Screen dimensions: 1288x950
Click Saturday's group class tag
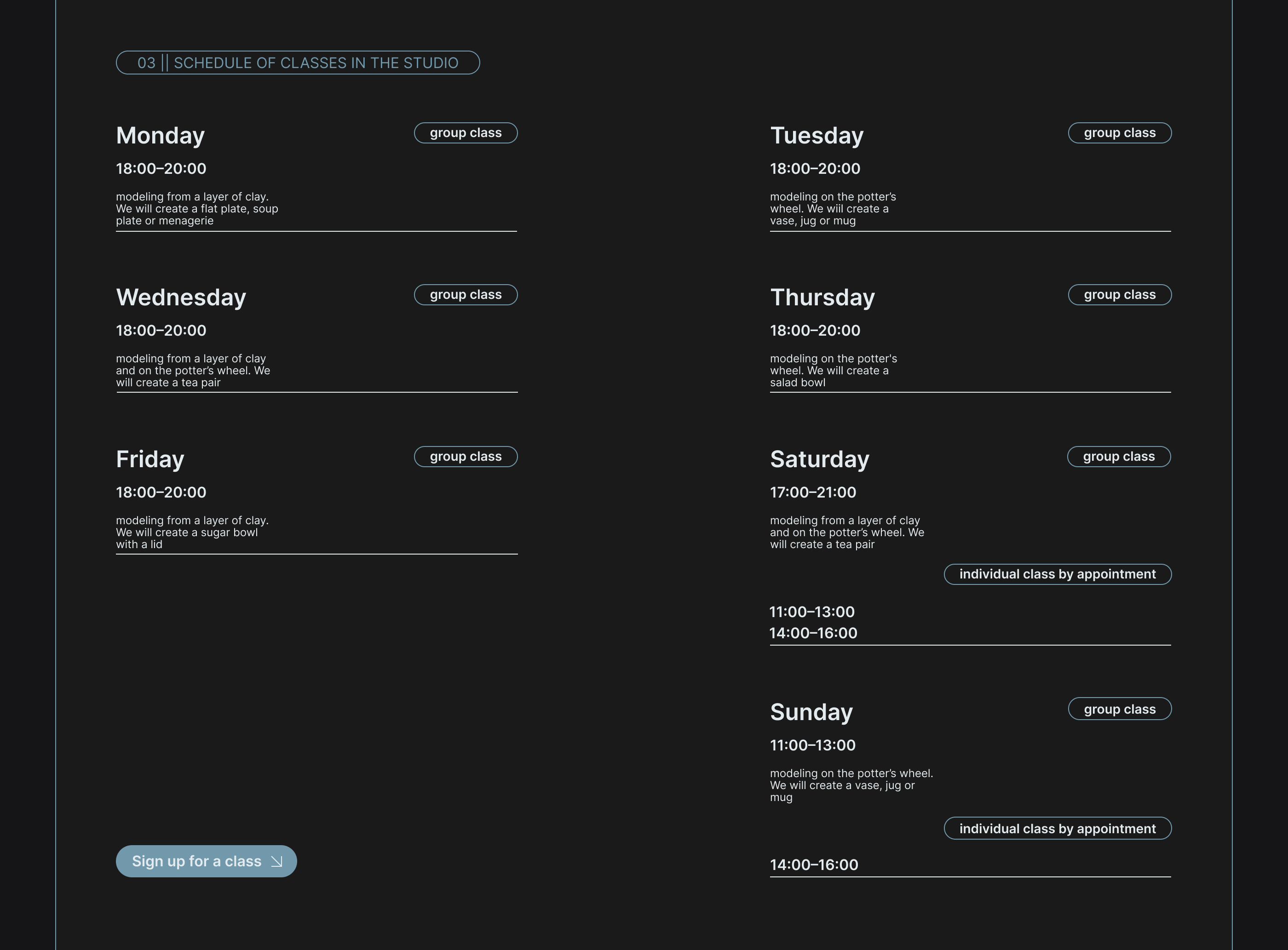1118,457
